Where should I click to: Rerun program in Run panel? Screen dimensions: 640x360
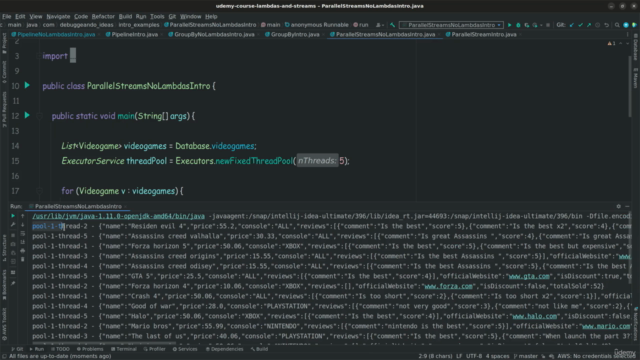click(13, 216)
